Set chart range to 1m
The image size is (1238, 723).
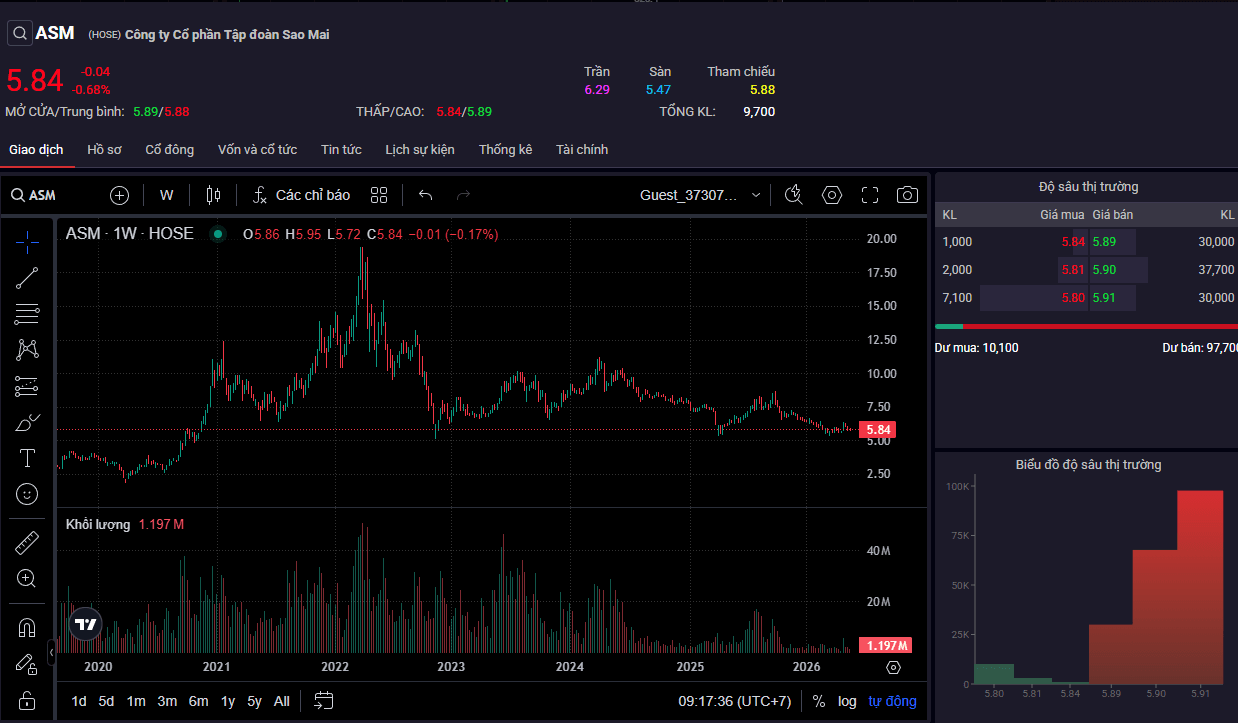(x=136, y=701)
